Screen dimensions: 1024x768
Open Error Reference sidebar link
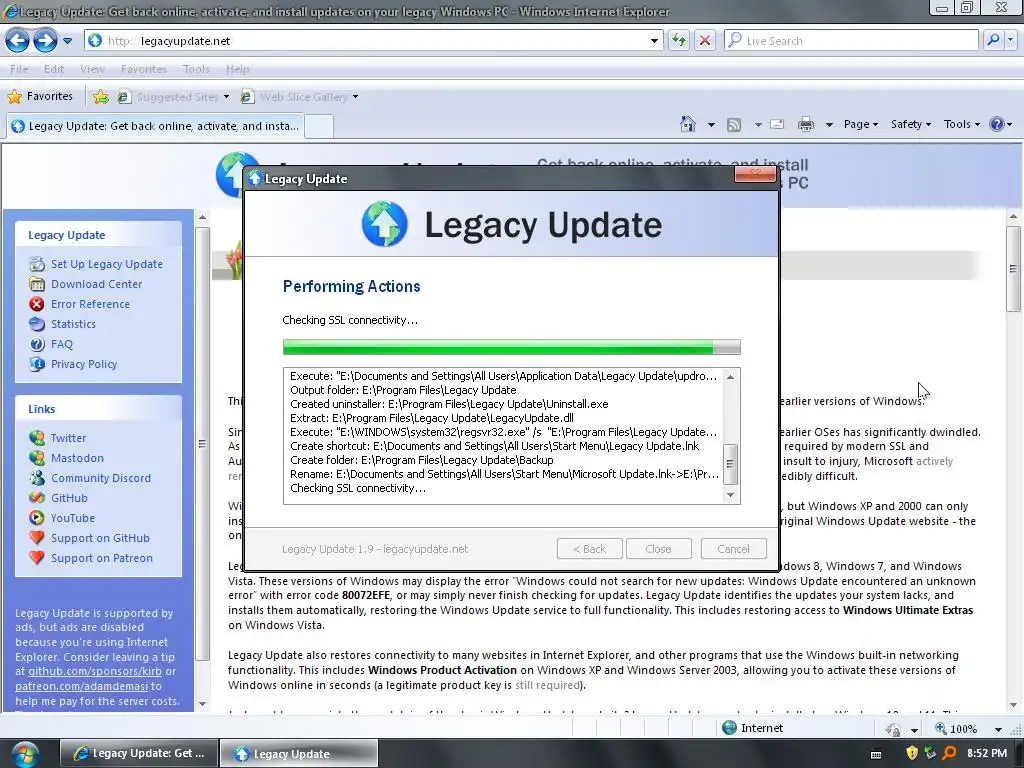[91, 304]
